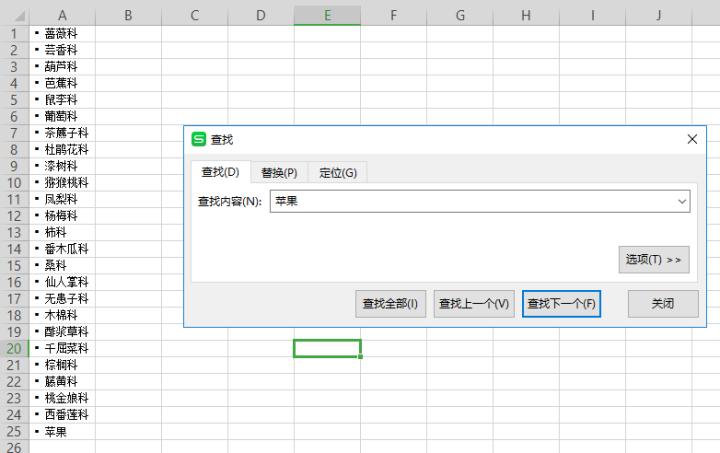This screenshot has height=453, width=720.
Task: Click the selected cell E20
Action: click(x=327, y=348)
